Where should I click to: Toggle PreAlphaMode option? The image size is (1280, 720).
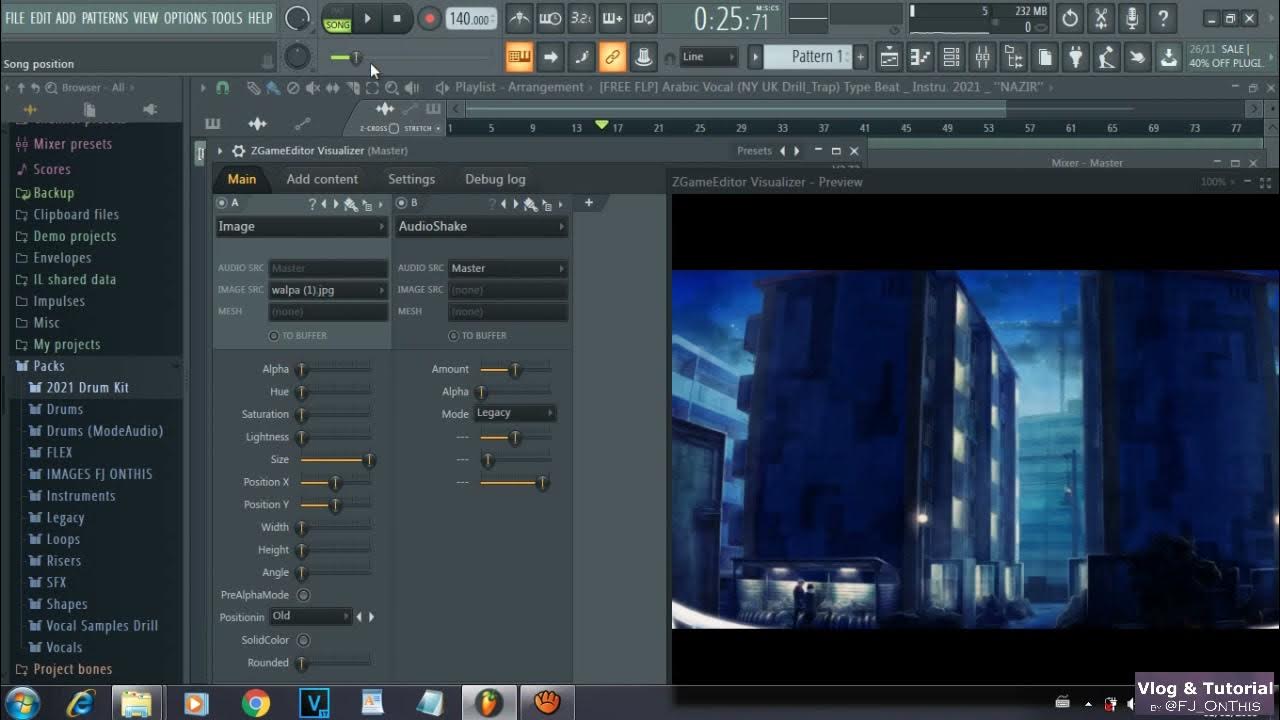(x=303, y=595)
